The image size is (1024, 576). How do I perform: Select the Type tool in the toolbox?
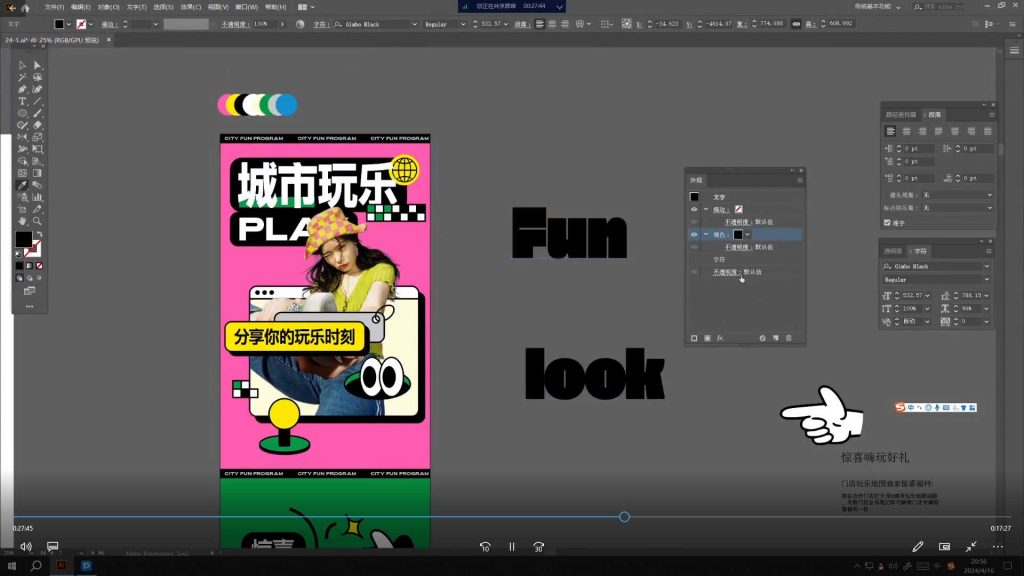22,101
